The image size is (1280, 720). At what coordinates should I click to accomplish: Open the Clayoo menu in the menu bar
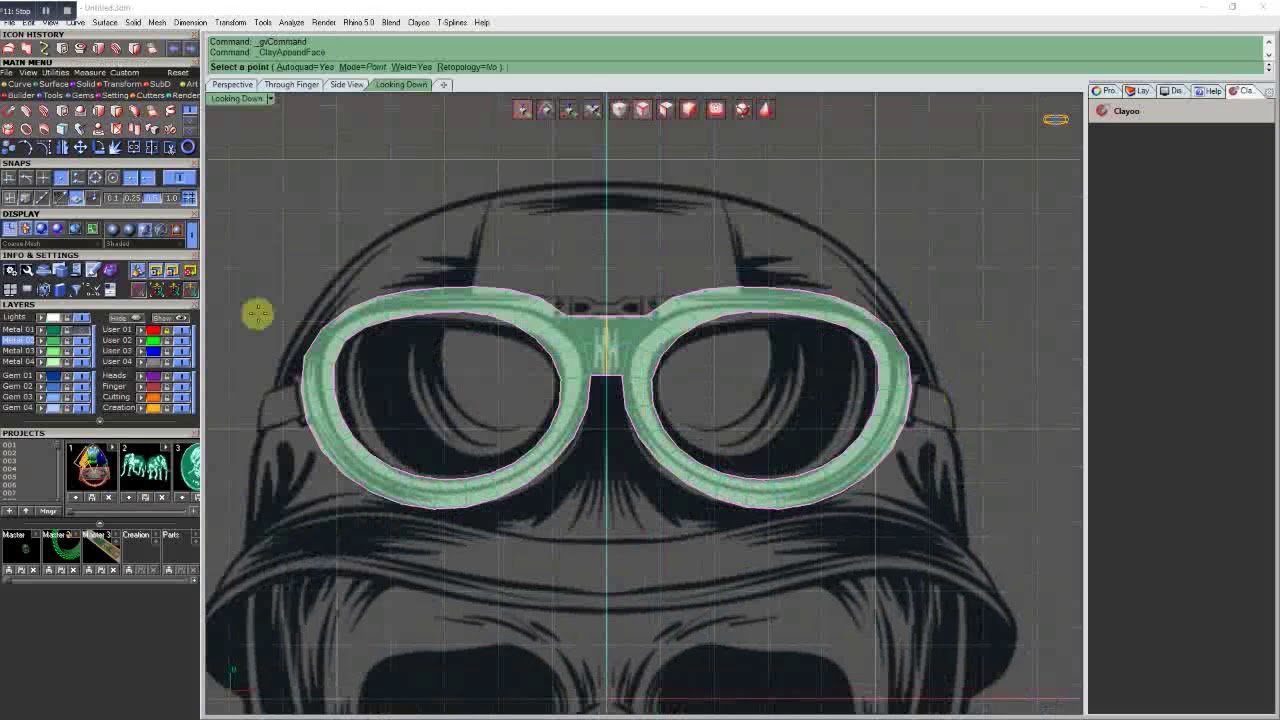coord(418,22)
